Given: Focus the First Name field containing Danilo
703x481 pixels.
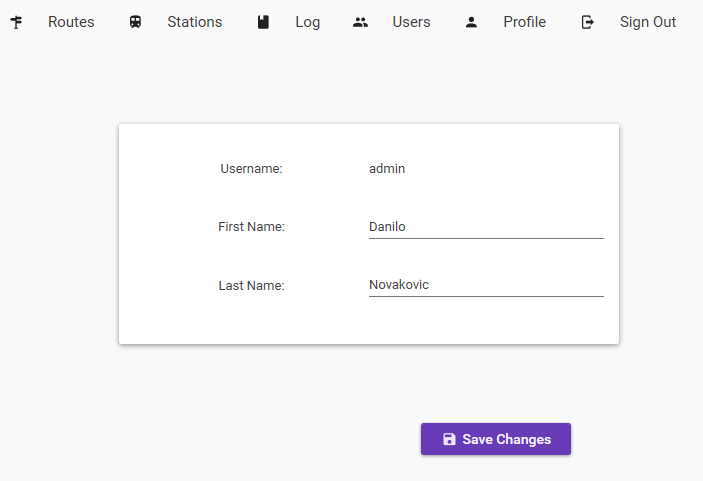Looking at the screenshot, I should (x=486, y=227).
